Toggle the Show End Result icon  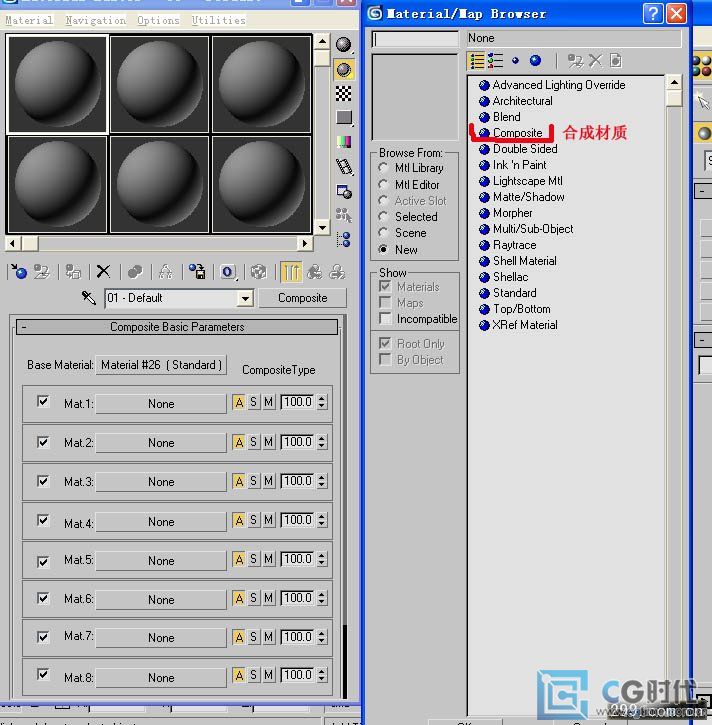[291, 271]
